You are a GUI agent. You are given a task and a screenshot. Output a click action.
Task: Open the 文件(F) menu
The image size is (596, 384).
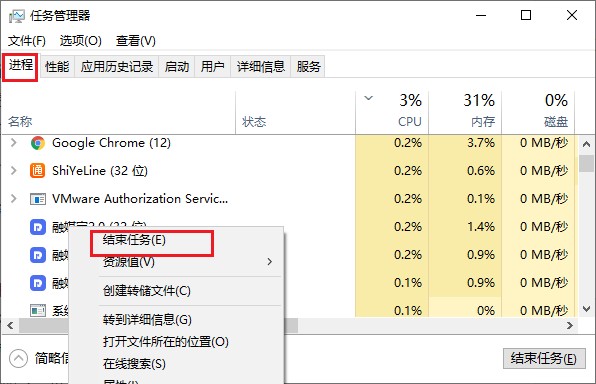click(x=27, y=41)
